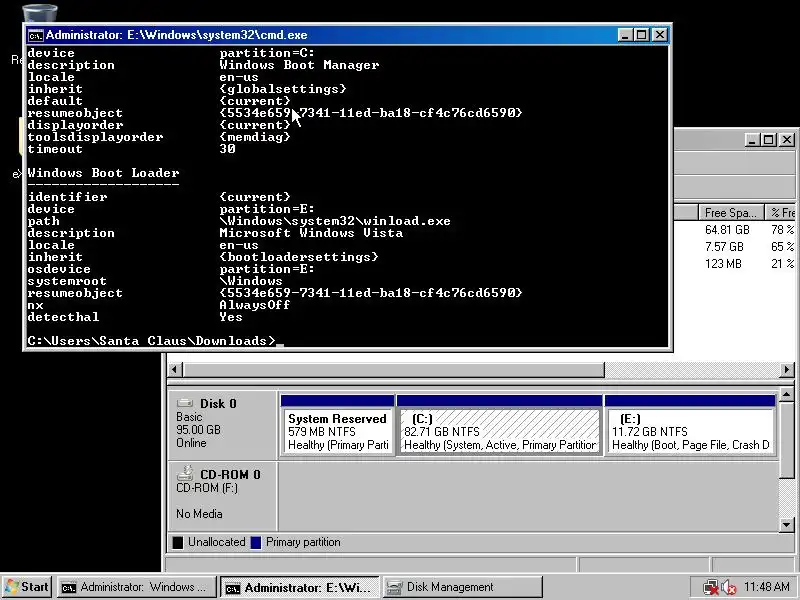This screenshot has height=600, width=800.
Task: Select the (C:) 82.71 GB partition block
Action: [499, 425]
